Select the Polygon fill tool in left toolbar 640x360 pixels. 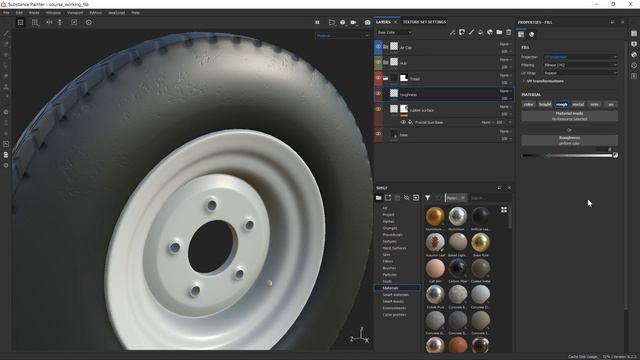[x=6, y=65]
